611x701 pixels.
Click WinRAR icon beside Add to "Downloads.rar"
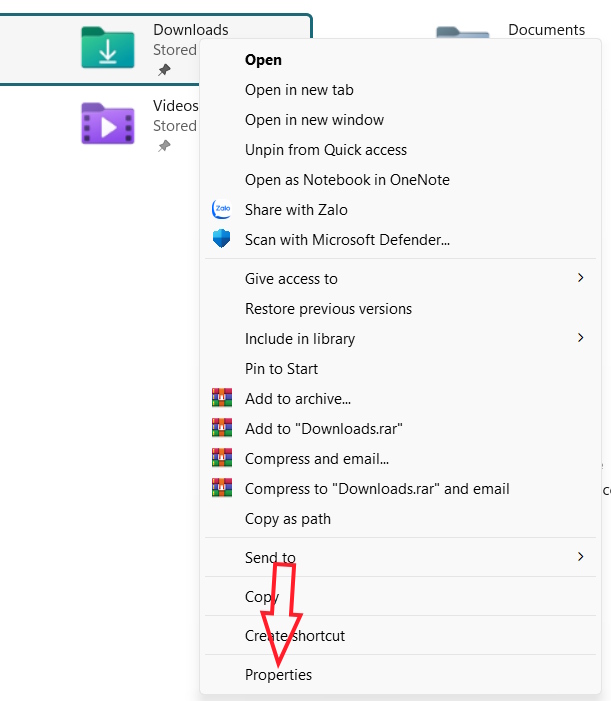[x=222, y=428]
